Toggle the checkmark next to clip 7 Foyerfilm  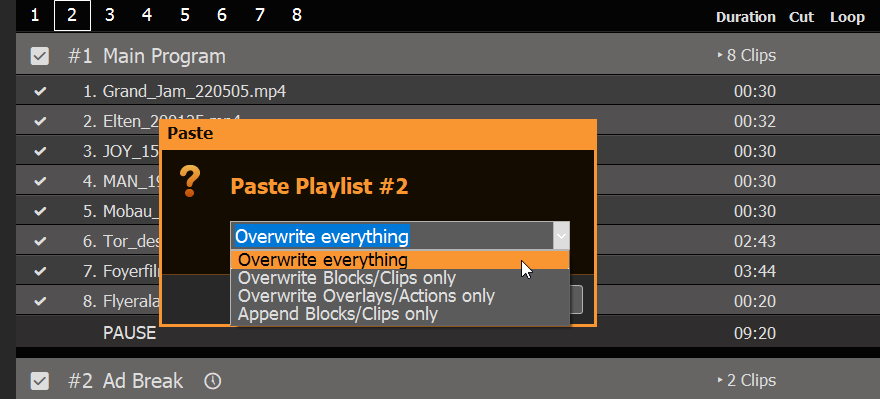click(40, 271)
